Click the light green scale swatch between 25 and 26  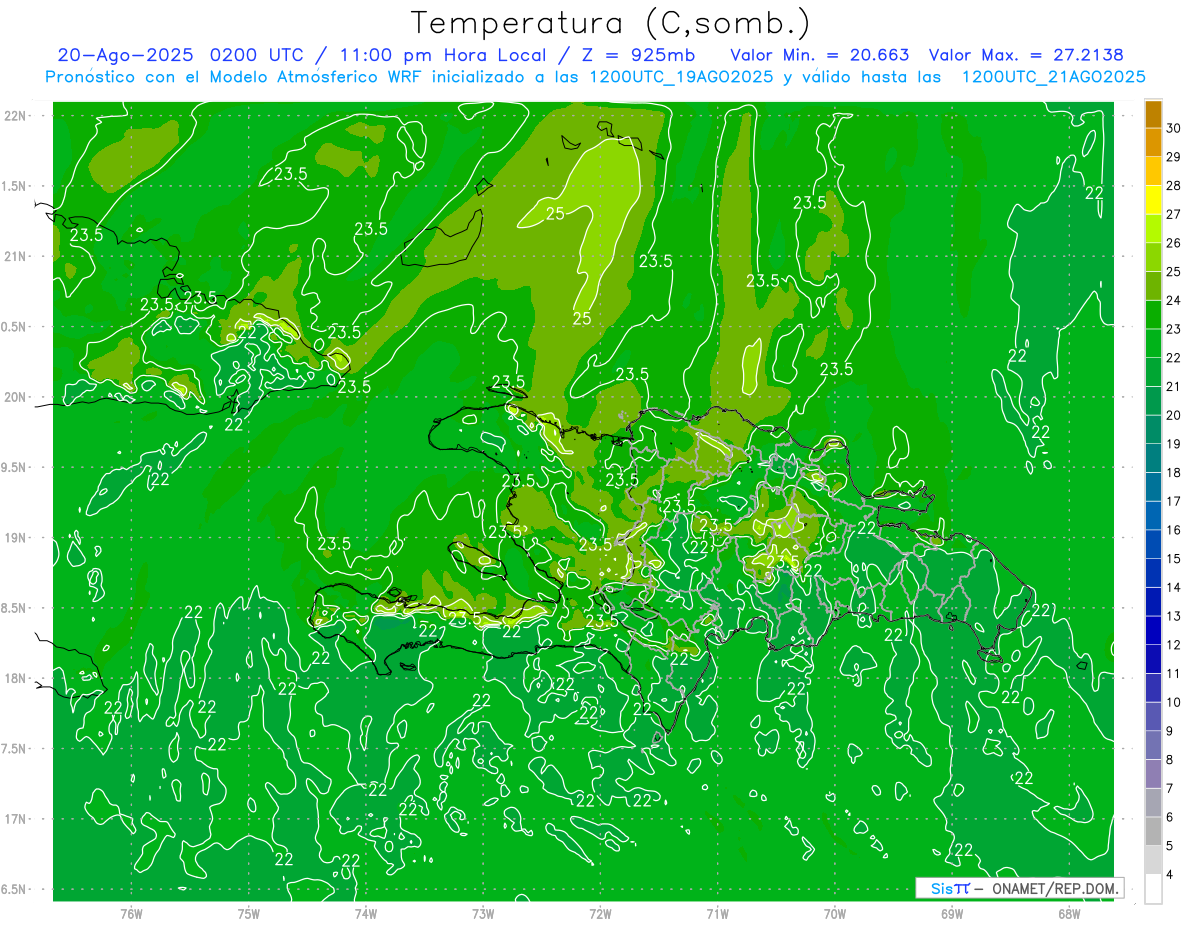[1153, 258]
